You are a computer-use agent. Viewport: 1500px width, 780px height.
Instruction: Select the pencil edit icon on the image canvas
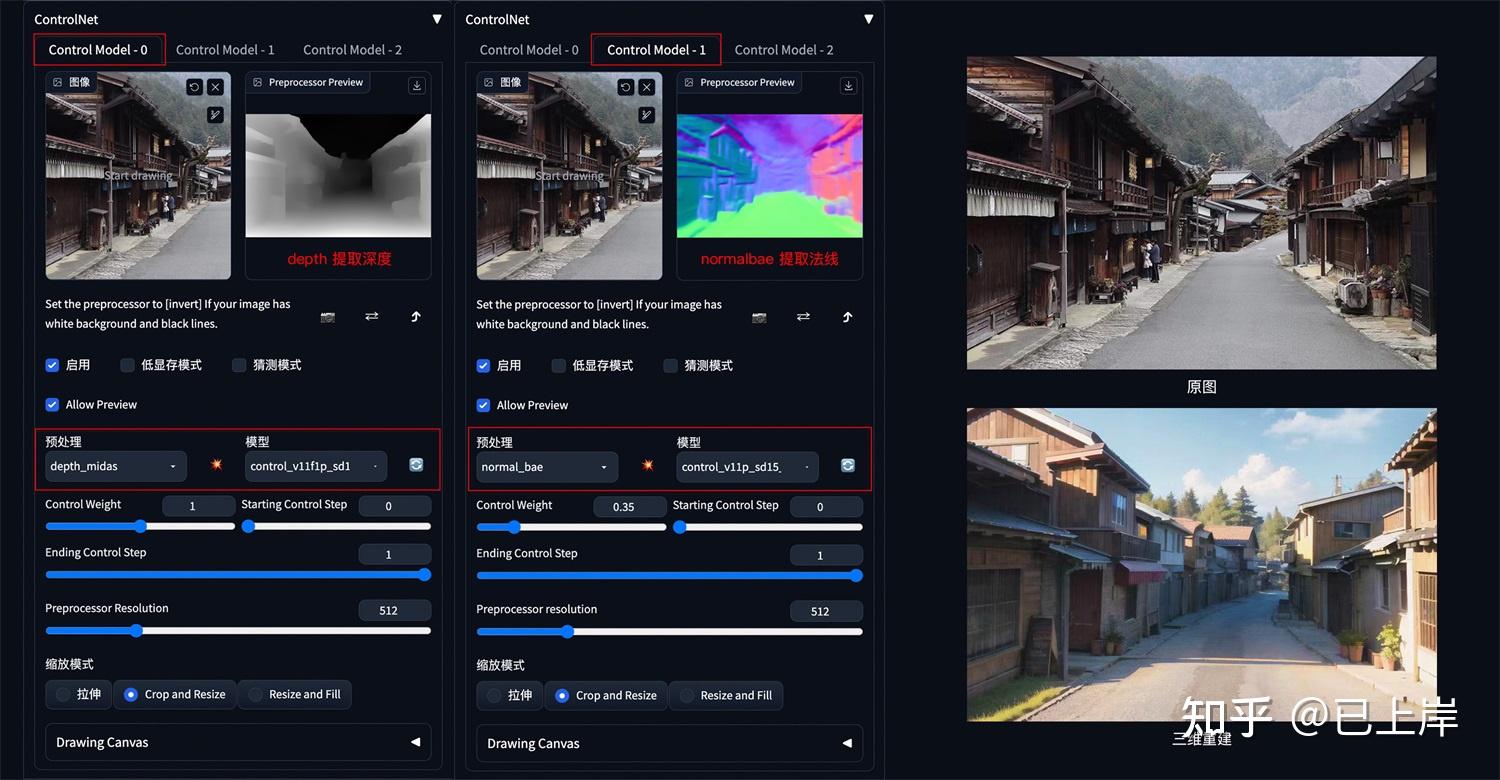coord(214,114)
